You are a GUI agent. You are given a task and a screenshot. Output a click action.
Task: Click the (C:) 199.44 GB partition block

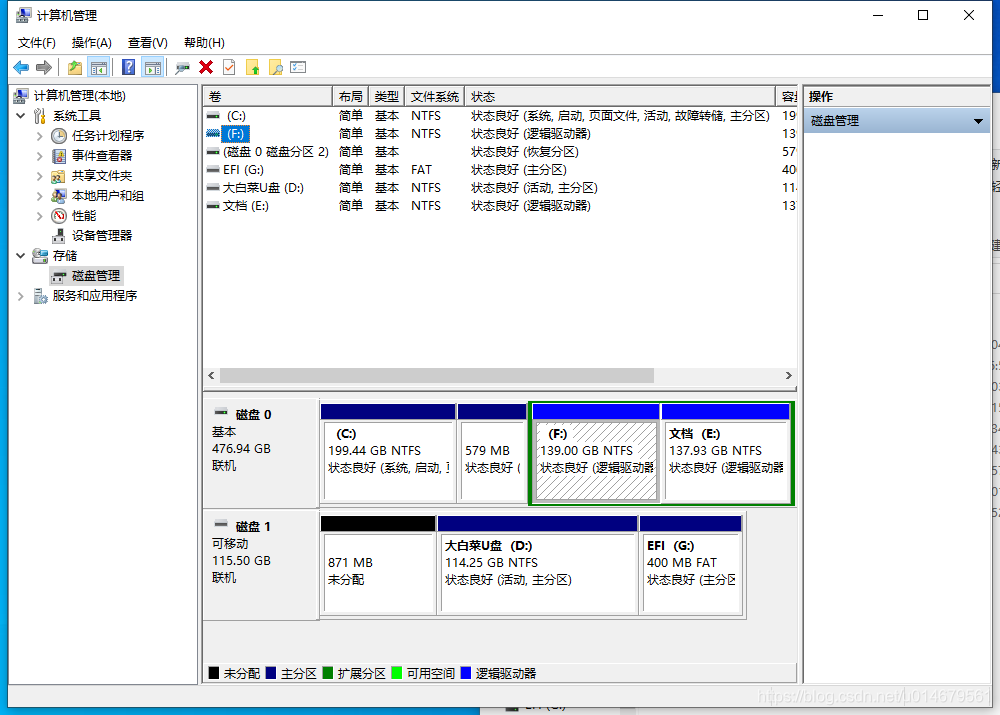click(388, 453)
